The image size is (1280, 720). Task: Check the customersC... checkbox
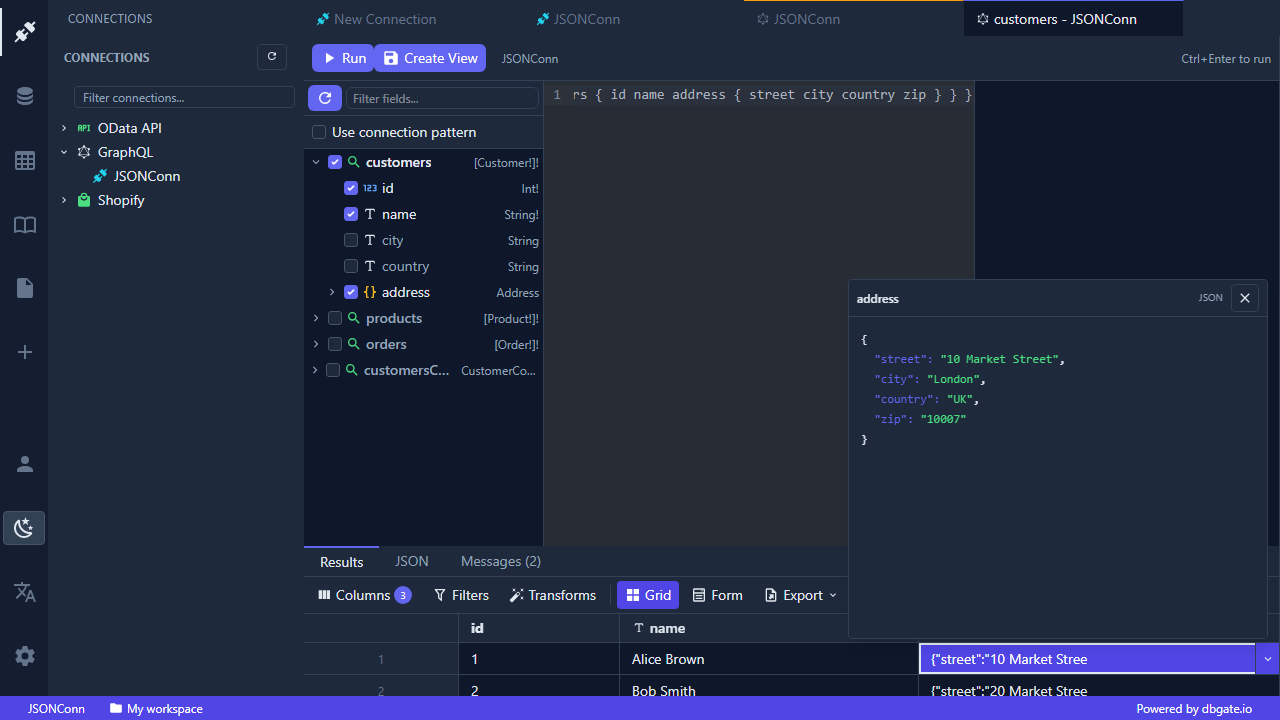click(x=333, y=370)
